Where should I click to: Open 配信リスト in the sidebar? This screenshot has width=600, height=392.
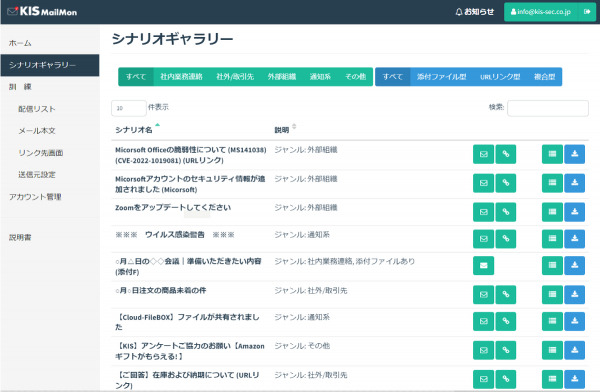[37, 109]
